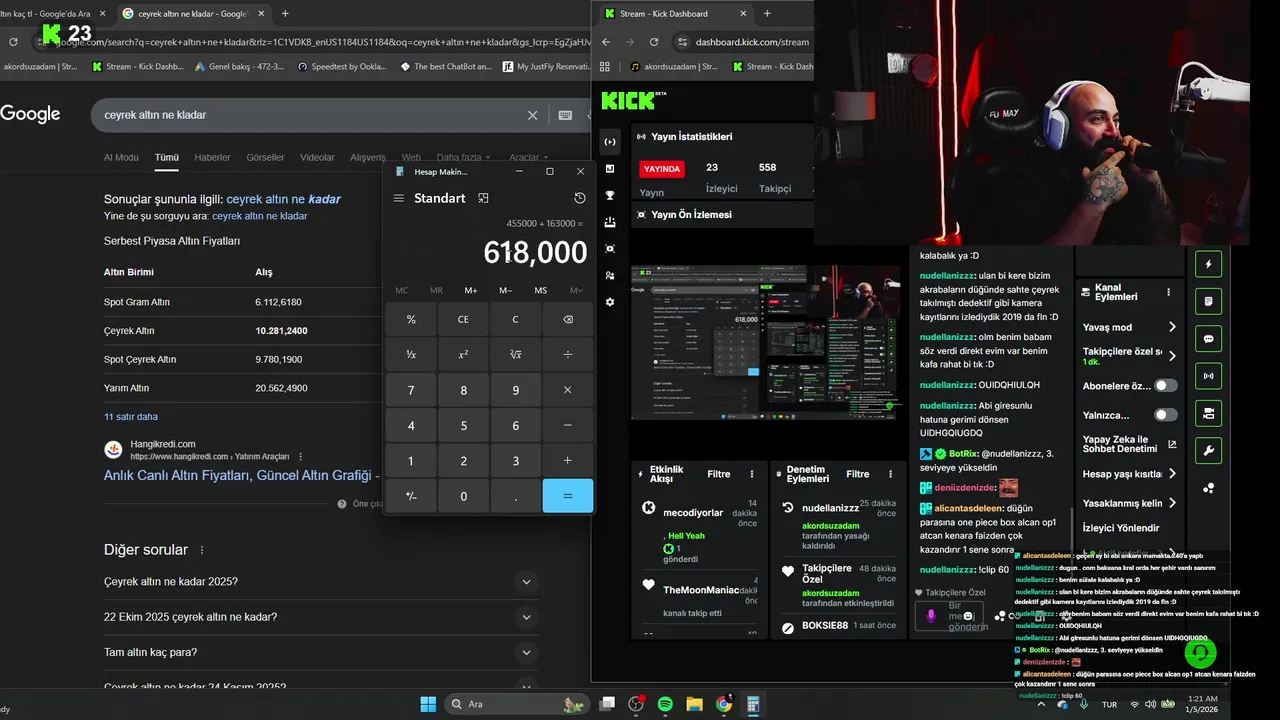Toggle the Yalnızca... chat mode switch
Image resolution: width=1280 pixels, height=720 pixels.
click(1166, 415)
